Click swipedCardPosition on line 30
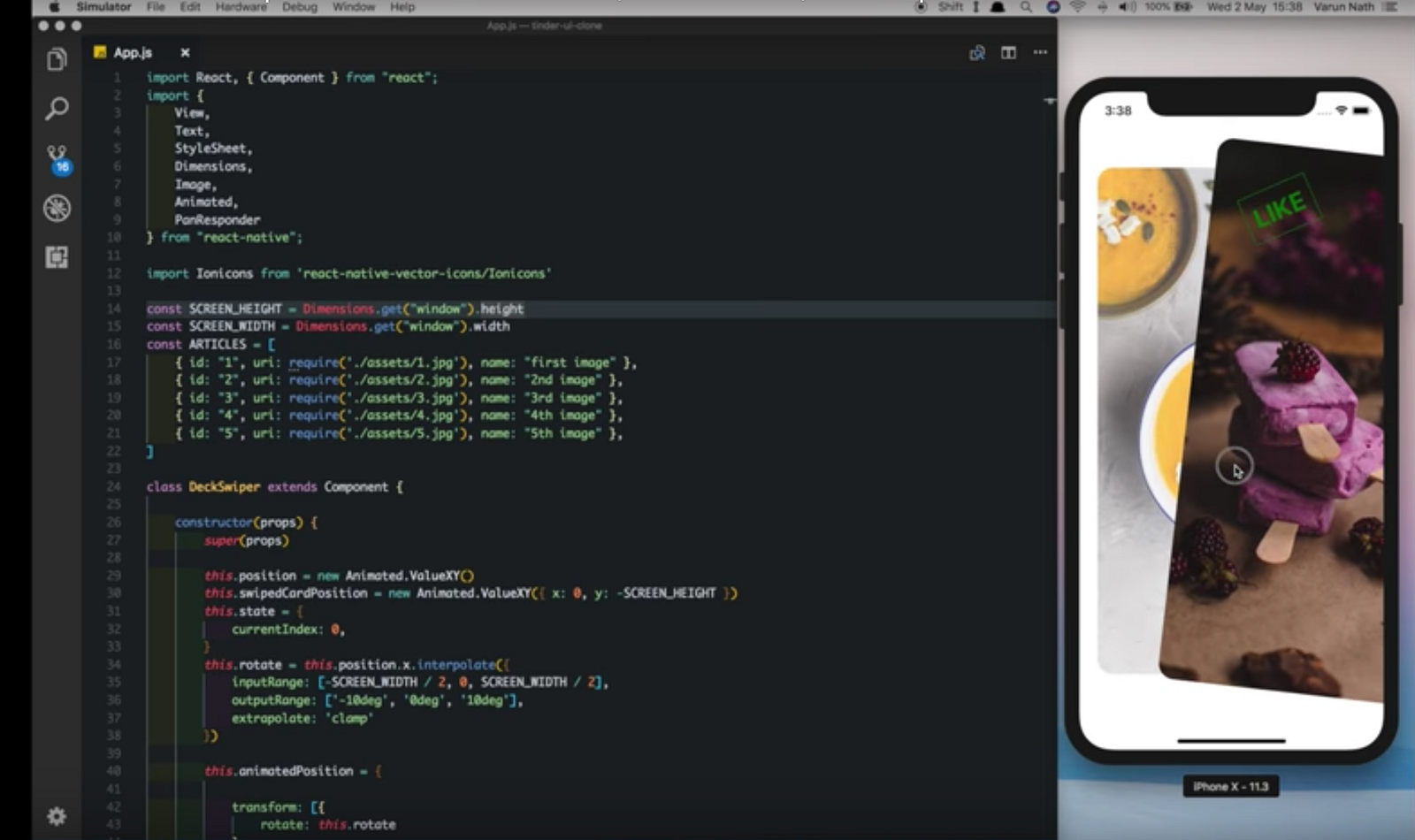The image size is (1415, 840). [x=302, y=593]
